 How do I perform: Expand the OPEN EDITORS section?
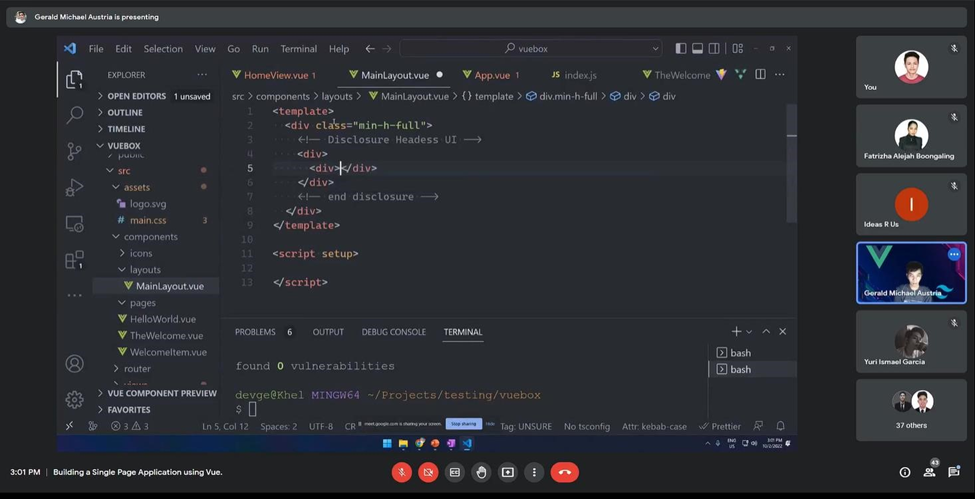click(x=157, y=96)
